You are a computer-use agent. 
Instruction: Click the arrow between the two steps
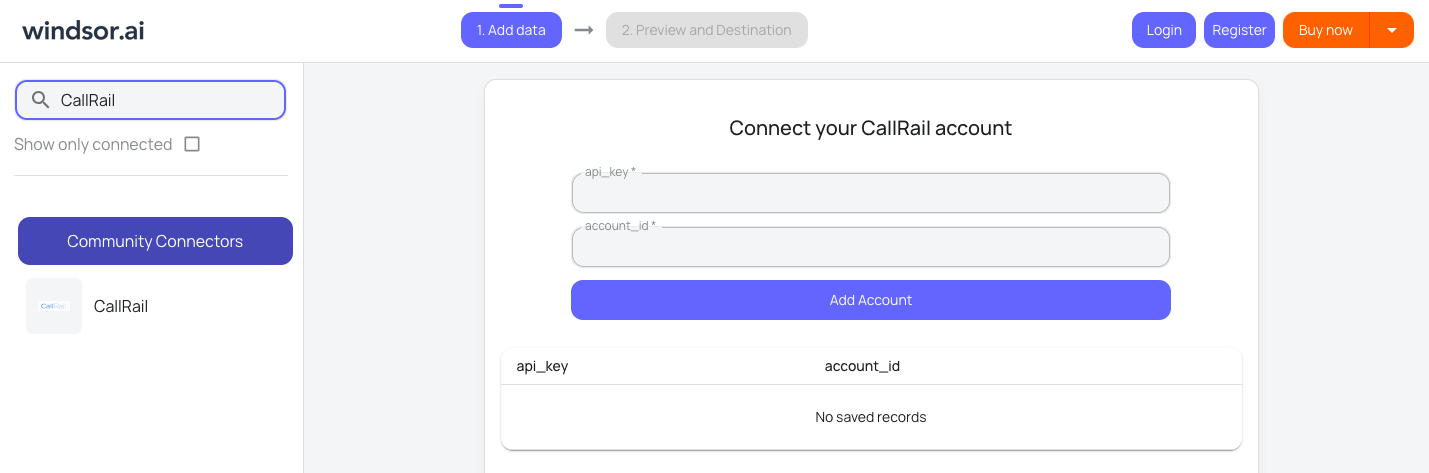point(584,30)
